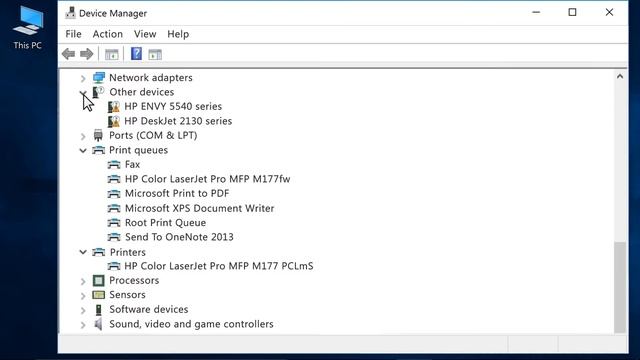
Task: Open the Action menu
Action: pyautogui.click(x=108, y=34)
